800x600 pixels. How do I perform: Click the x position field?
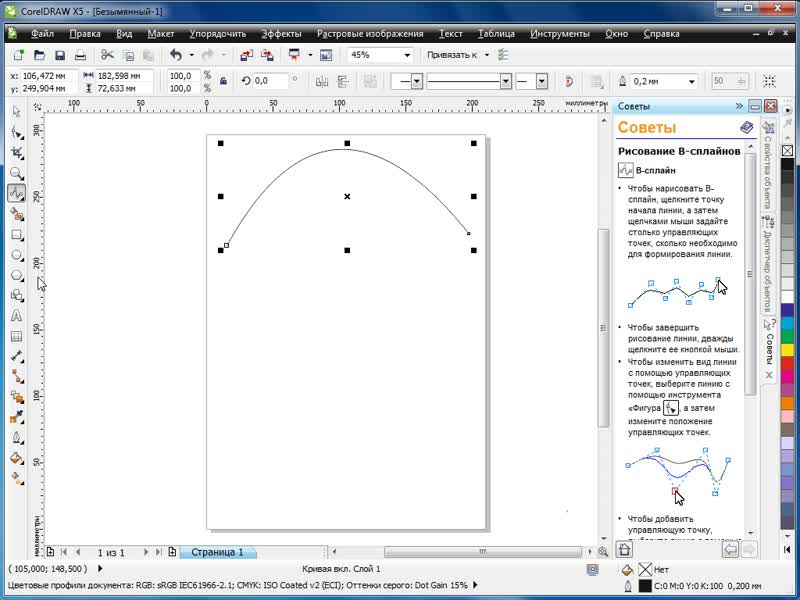(48, 76)
